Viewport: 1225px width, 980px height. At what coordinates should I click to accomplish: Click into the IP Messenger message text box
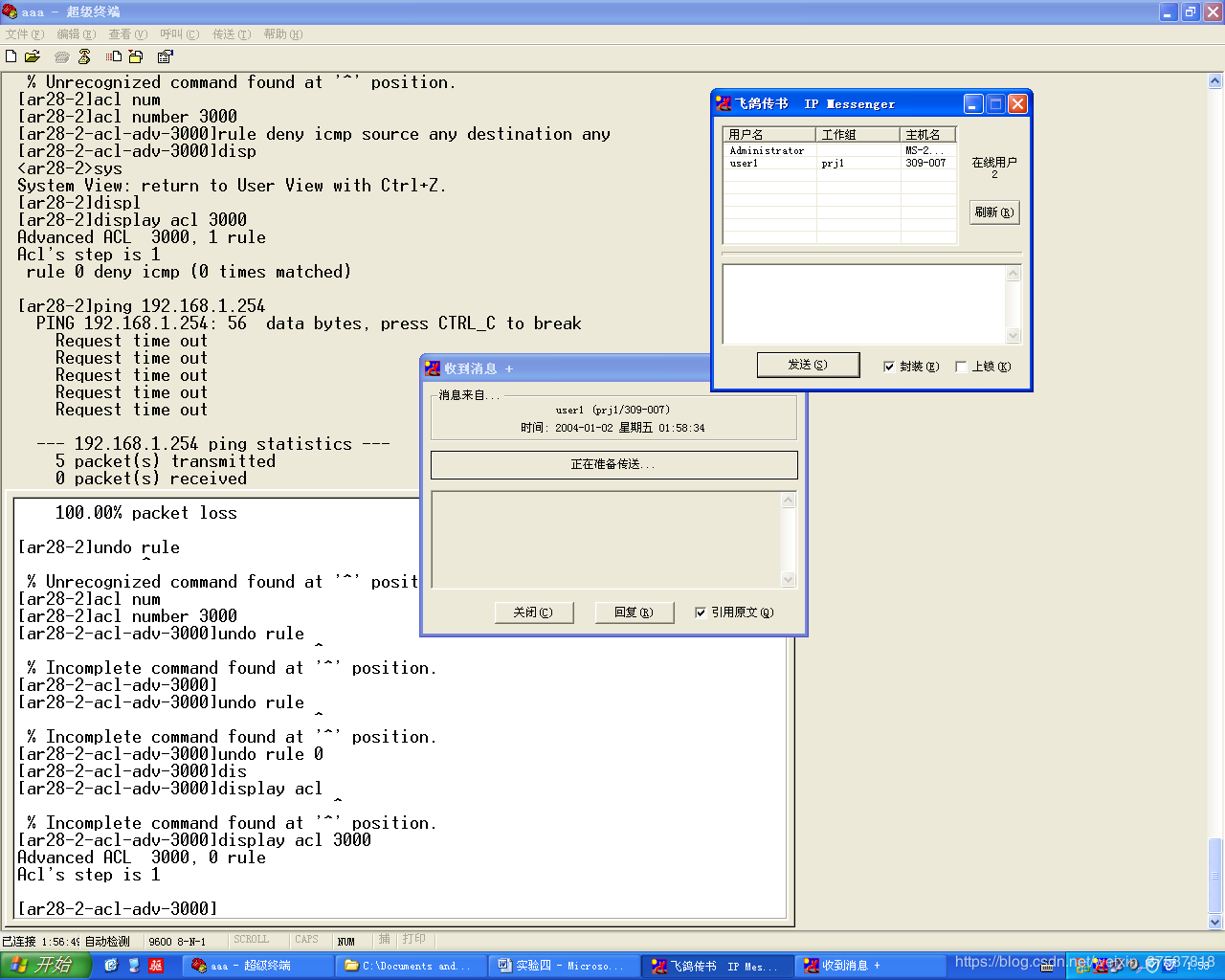(864, 304)
